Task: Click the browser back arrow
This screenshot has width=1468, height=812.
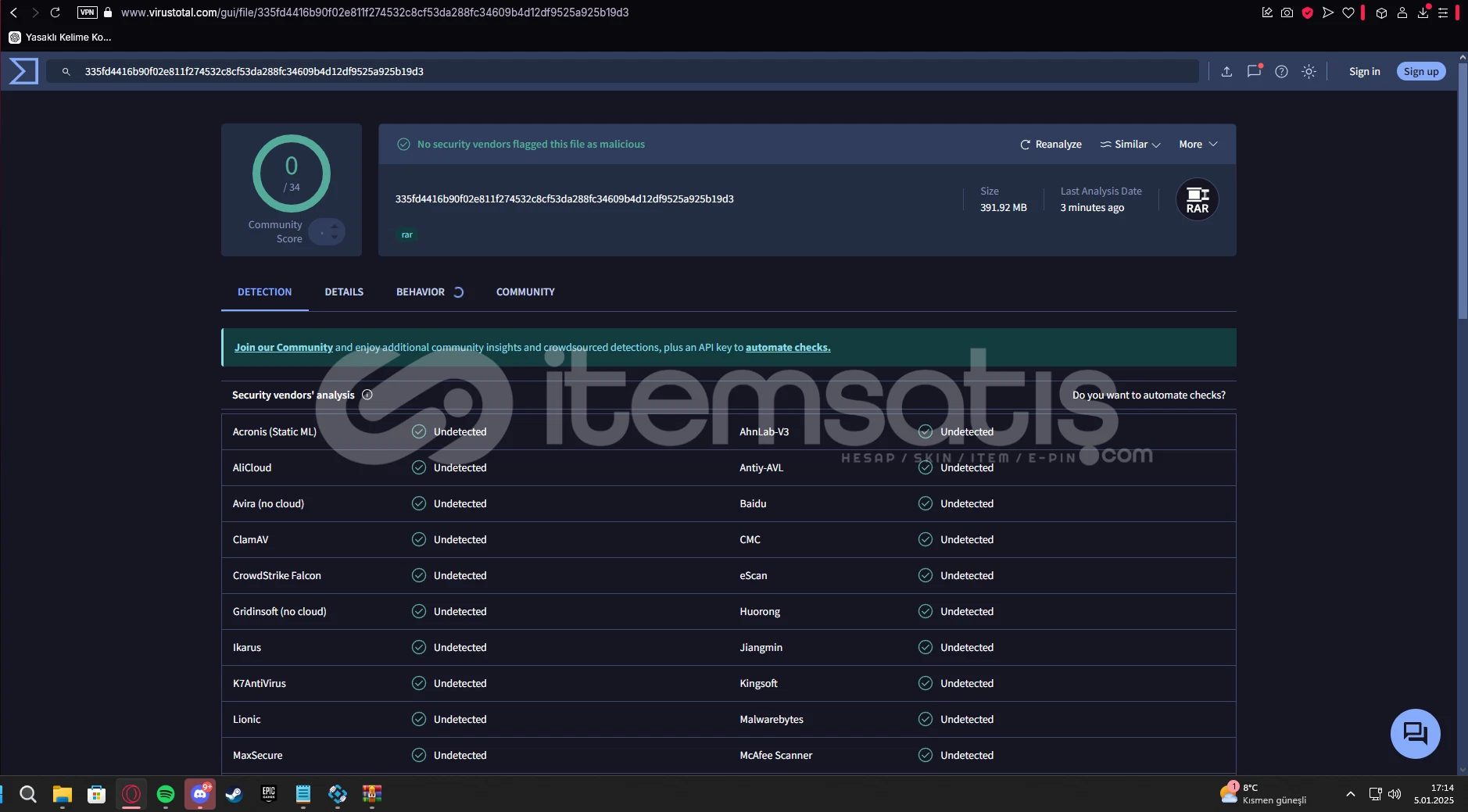Action: [13, 13]
